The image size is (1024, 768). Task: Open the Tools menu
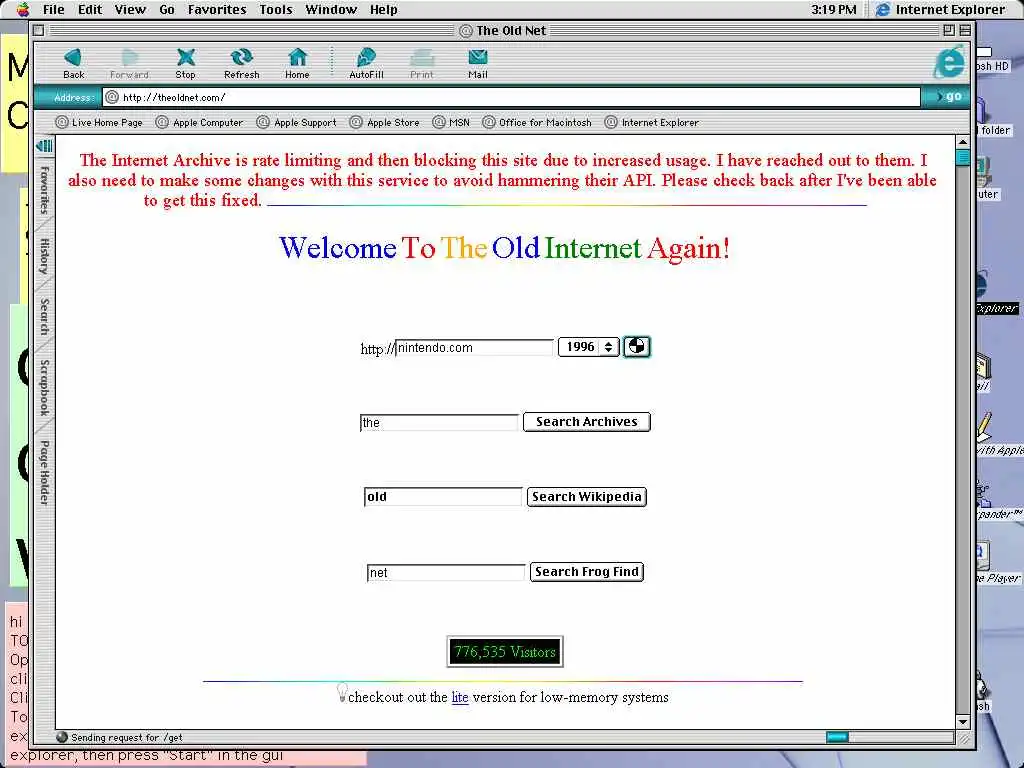[276, 9]
